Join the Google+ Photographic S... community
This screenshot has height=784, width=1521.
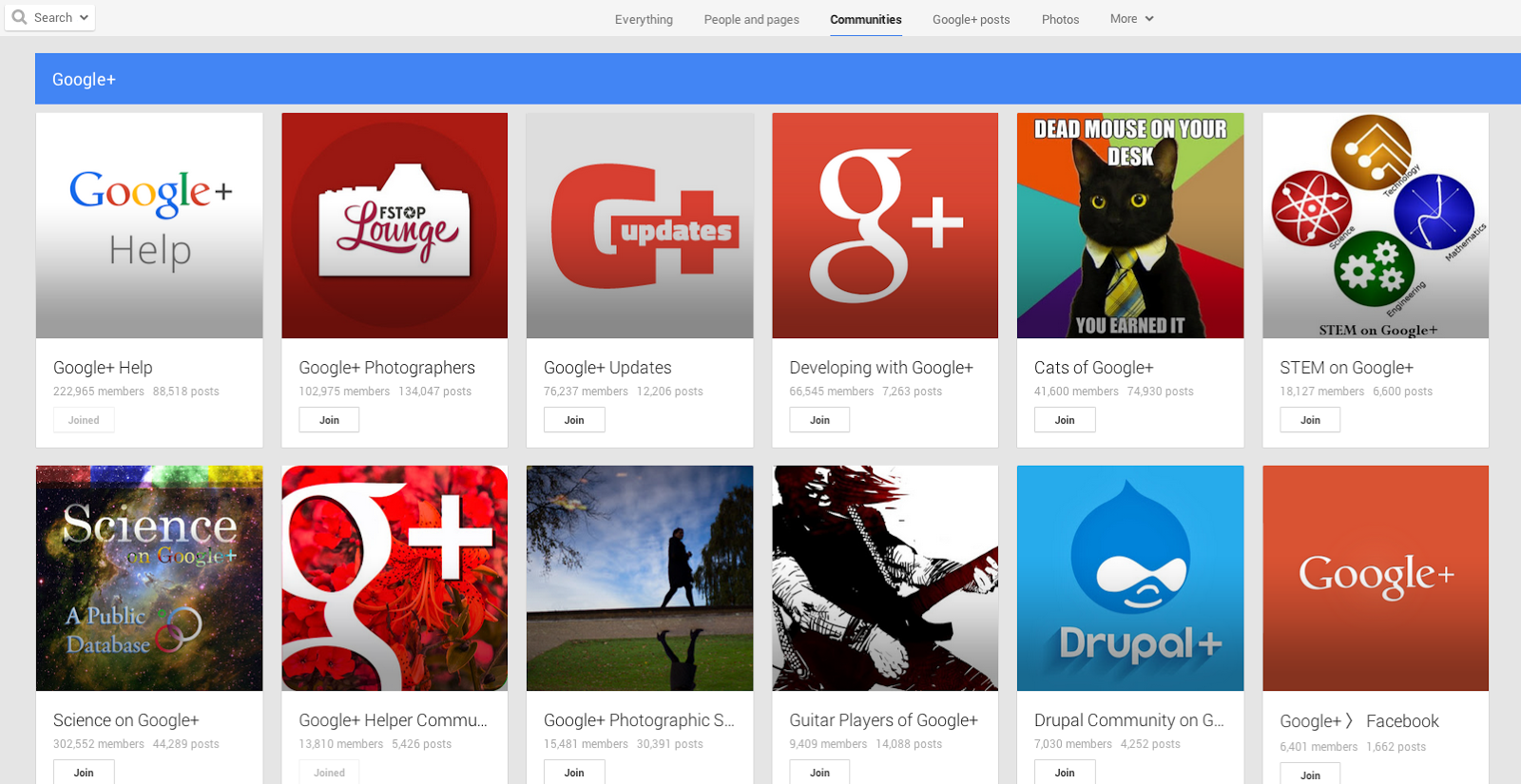point(574,772)
